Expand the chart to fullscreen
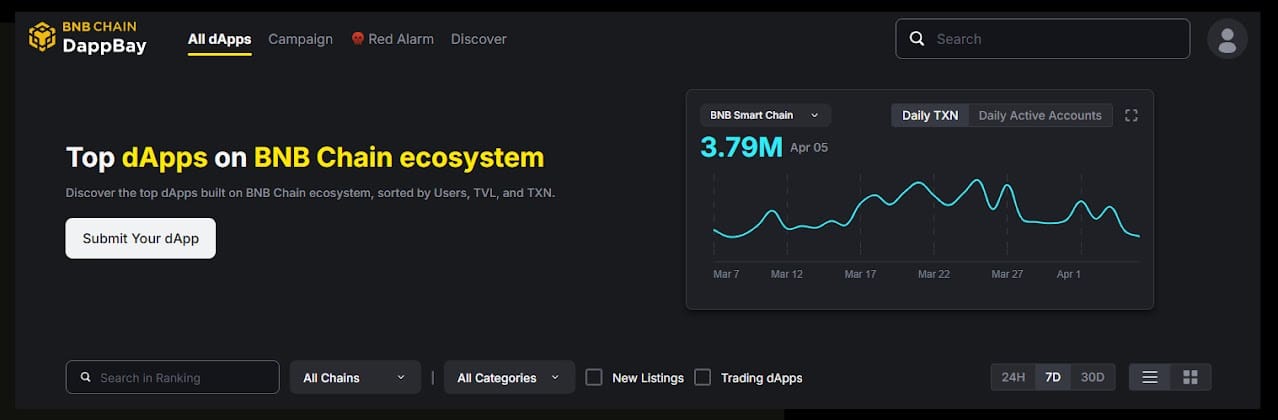1278x420 pixels. click(1131, 116)
